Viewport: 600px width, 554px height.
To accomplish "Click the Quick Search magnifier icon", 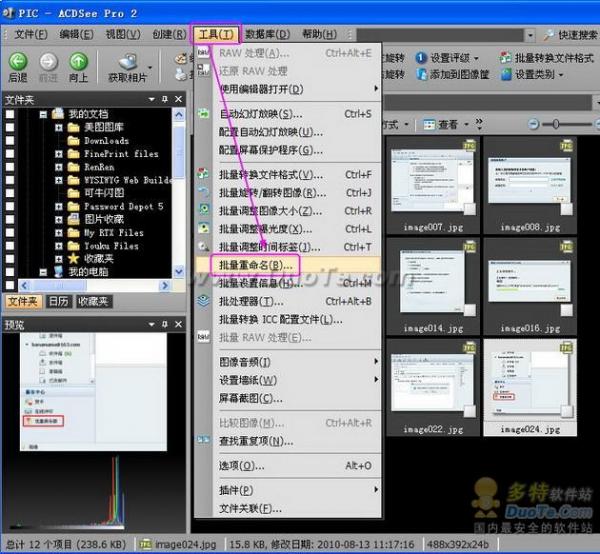I will (x=548, y=35).
